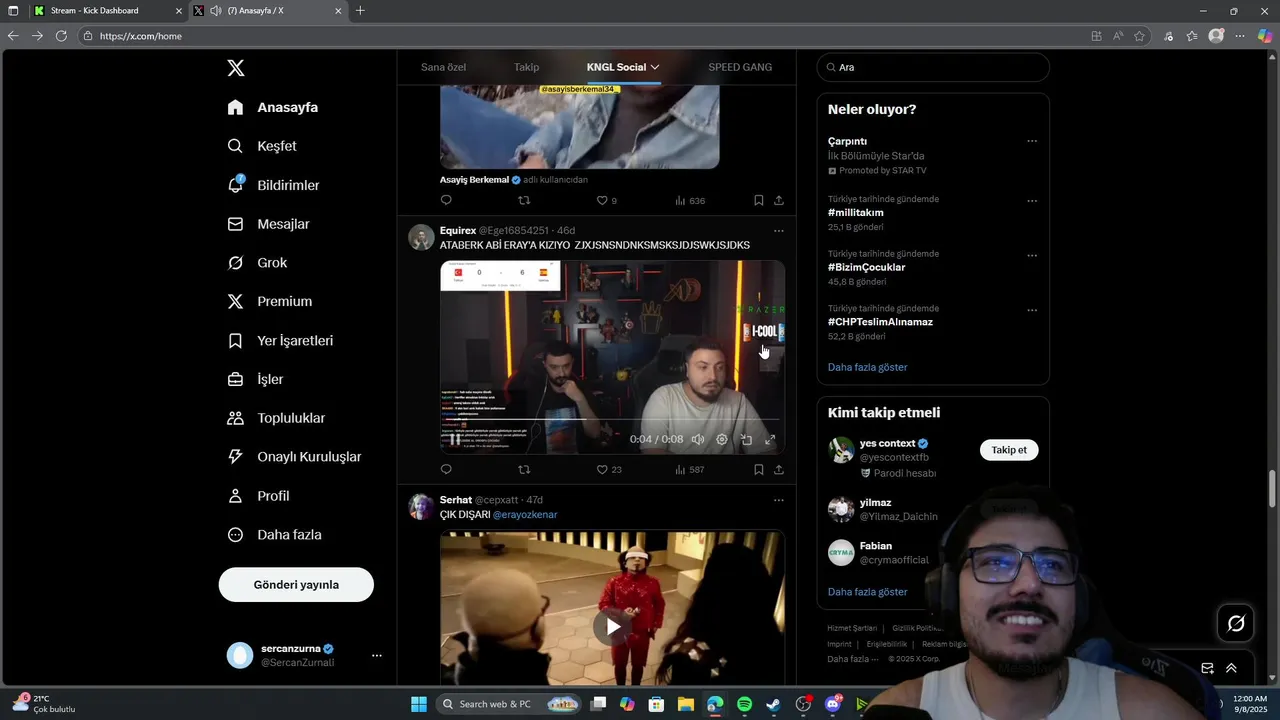Image resolution: width=1280 pixels, height=720 pixels.
Task: Open Çarpıntı trend options menu
Action: click(1032, 141)
